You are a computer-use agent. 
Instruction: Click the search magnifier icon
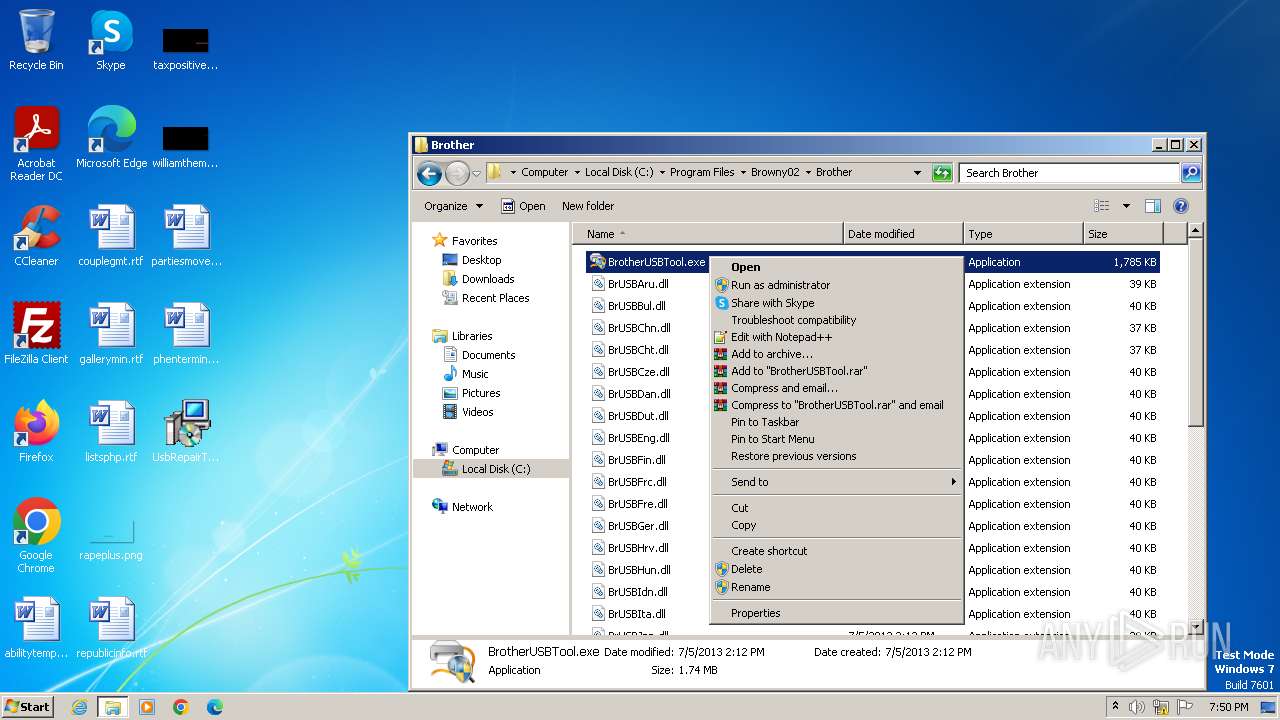click(x=1190, y=173)
